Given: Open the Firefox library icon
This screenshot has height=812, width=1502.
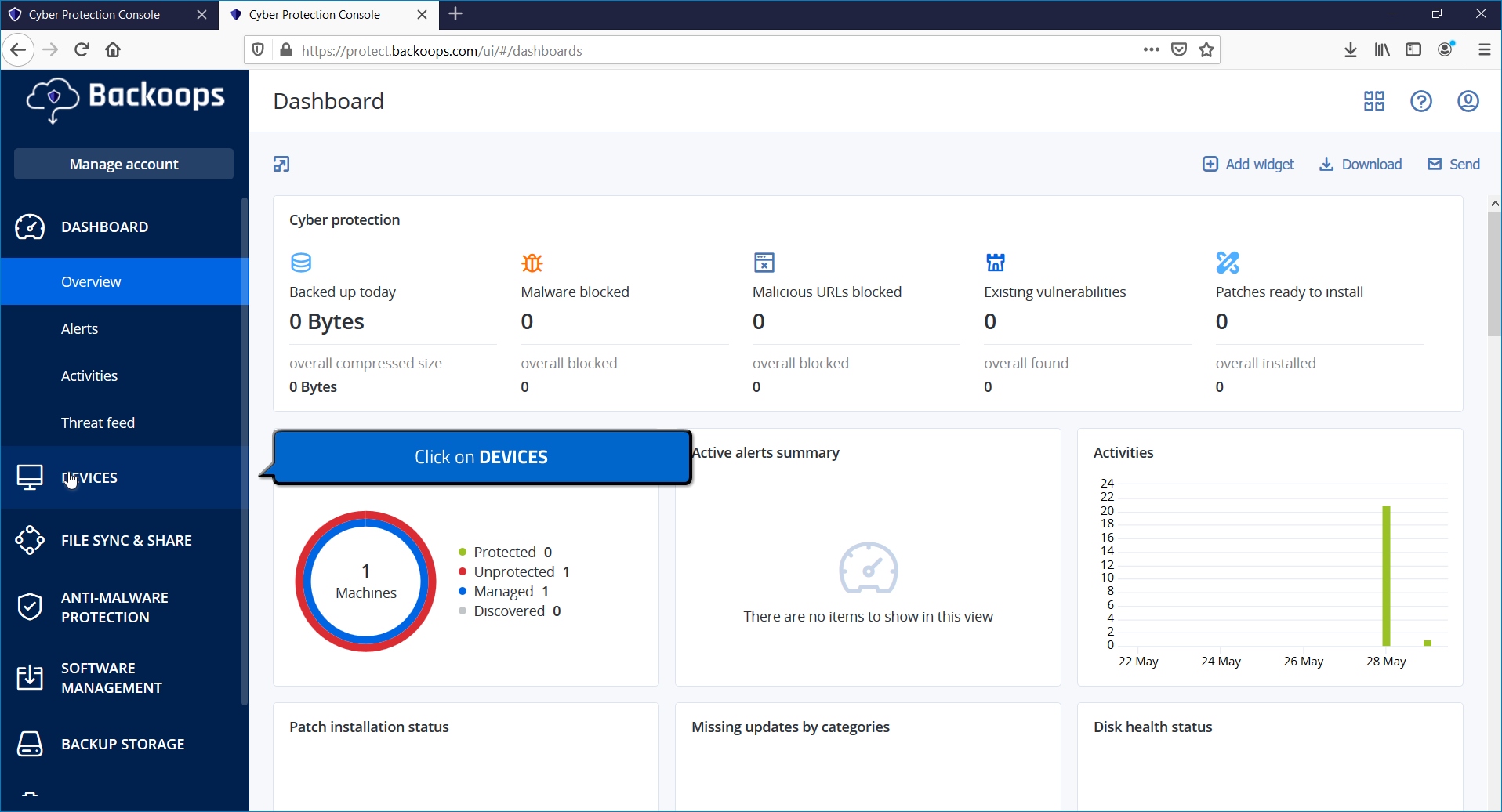Looking at the screenshot, I should [1382, 50].
